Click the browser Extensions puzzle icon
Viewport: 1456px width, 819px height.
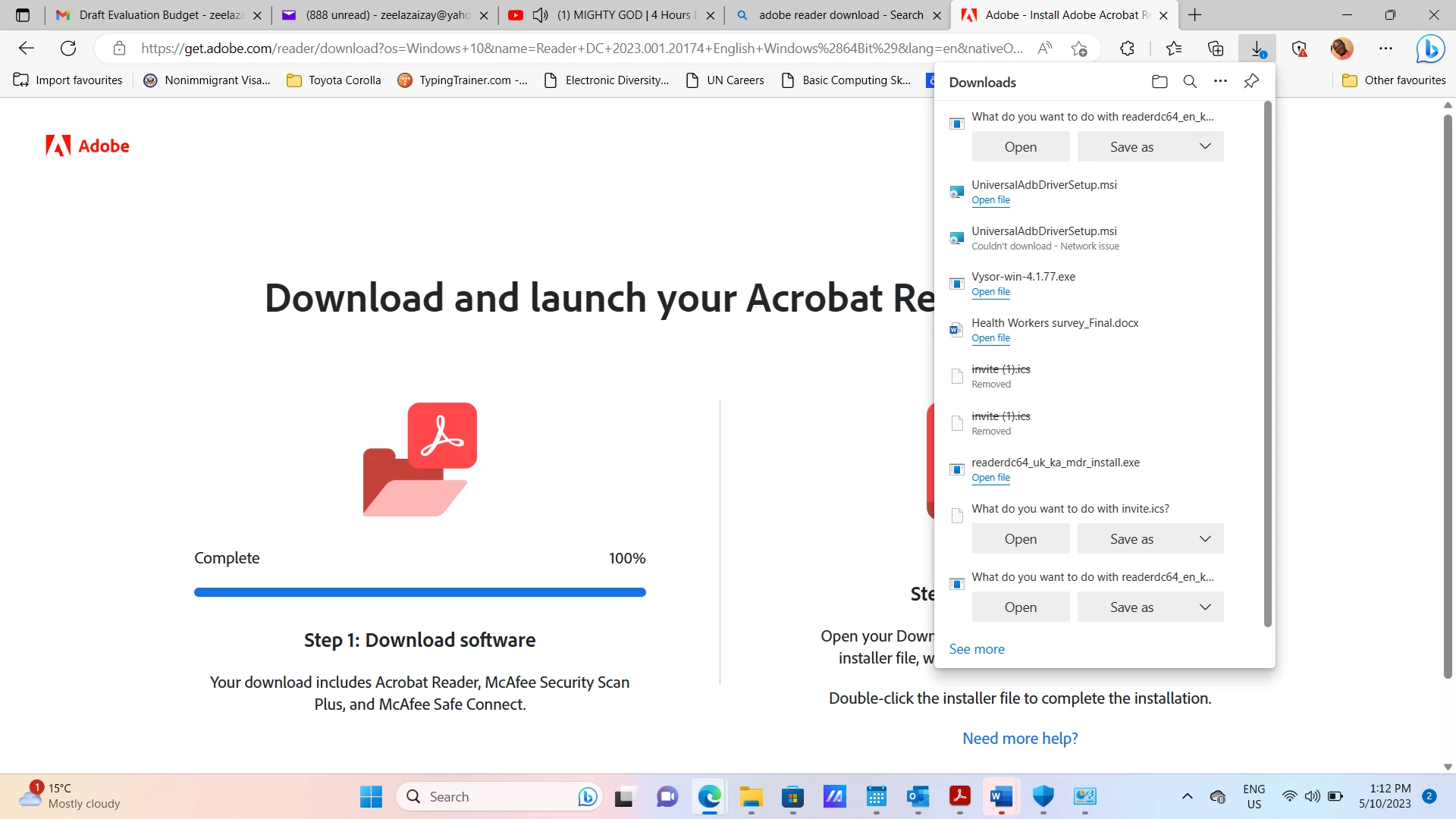[x=1127, y=49]
